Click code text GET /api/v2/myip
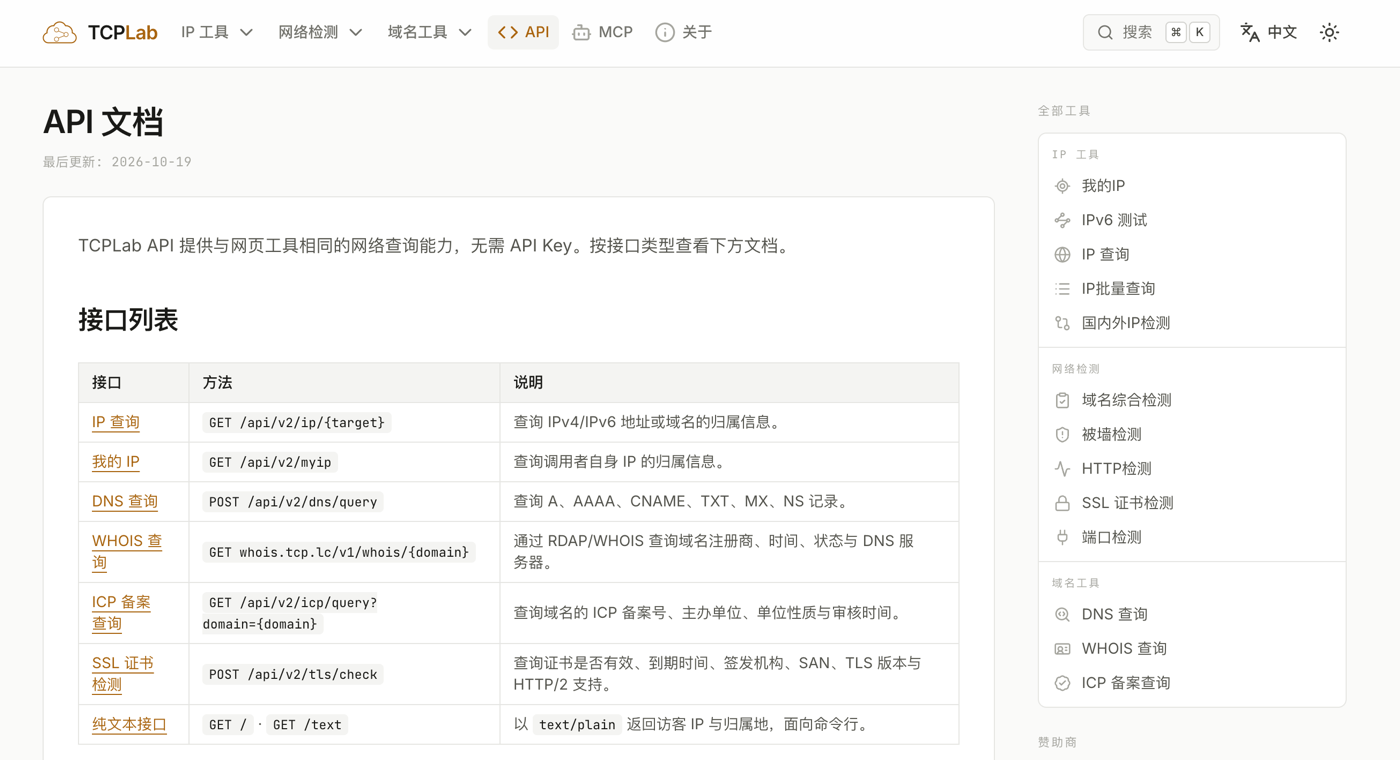Viewport: 1400px width, 760px height. pos(270,462)
